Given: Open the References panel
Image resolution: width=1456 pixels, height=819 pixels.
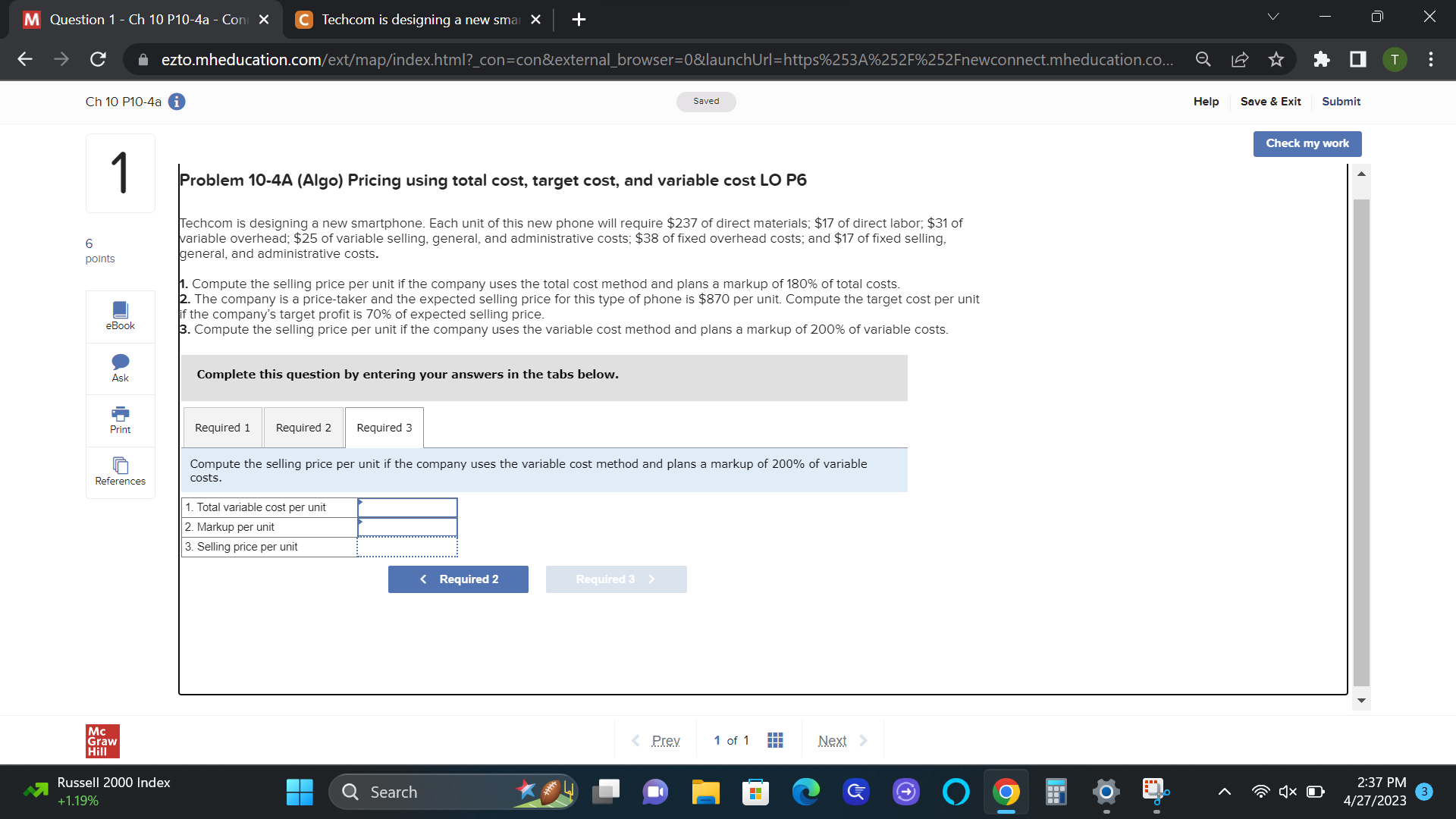Looking at the screenshot, I should [120, 472].
